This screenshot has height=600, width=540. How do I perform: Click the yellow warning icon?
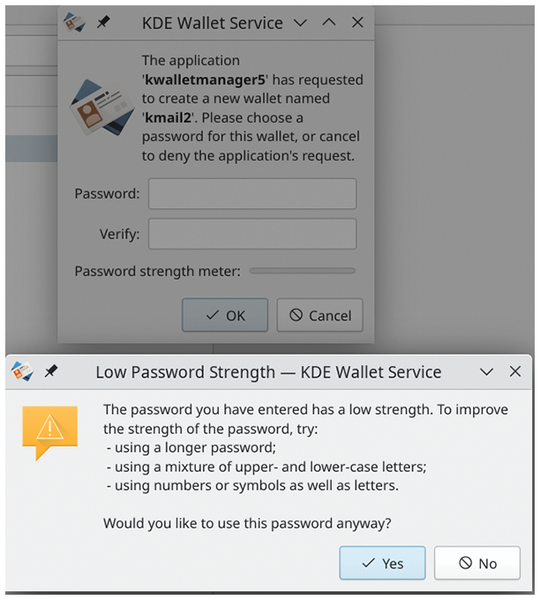(x=50, y=432)
